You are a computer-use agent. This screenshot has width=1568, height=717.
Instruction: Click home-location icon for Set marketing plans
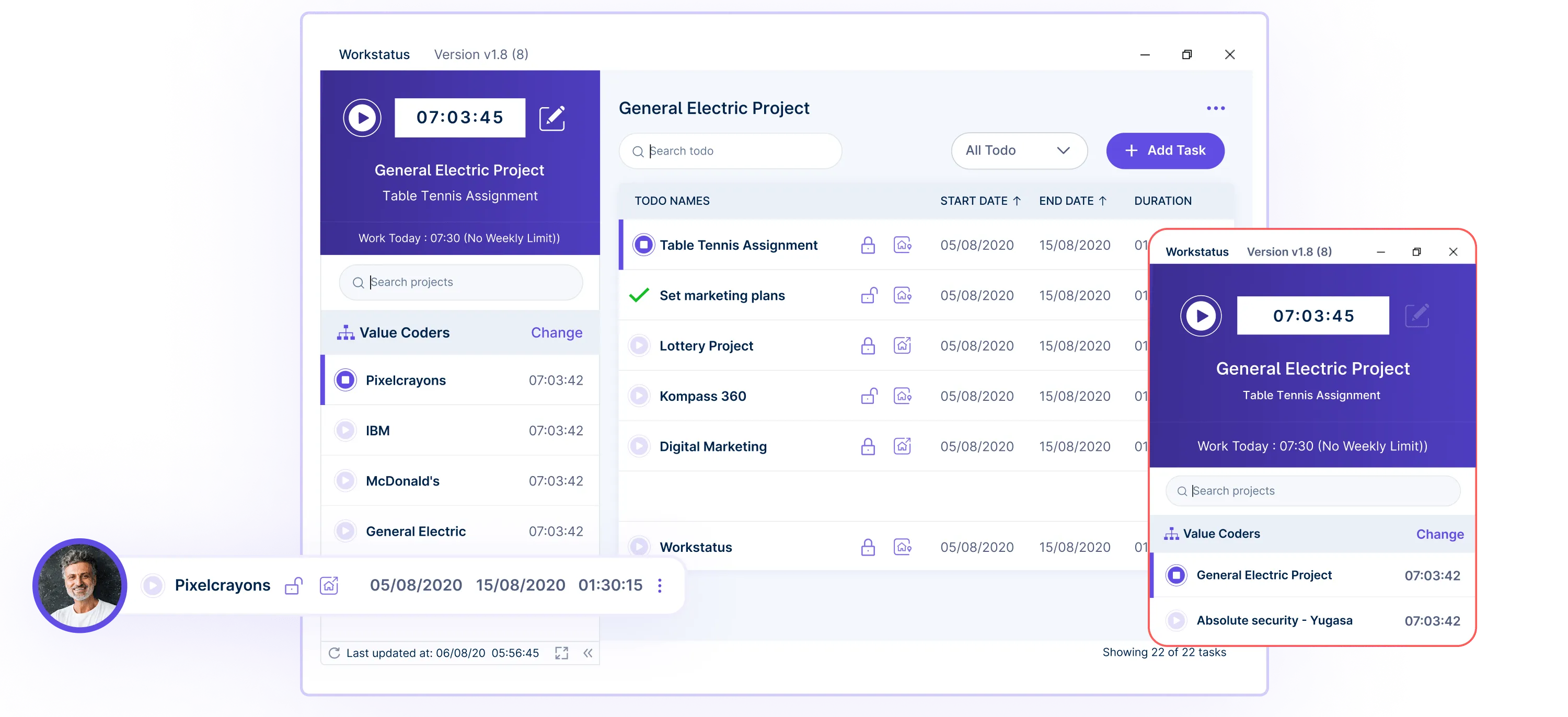[902, 295]
